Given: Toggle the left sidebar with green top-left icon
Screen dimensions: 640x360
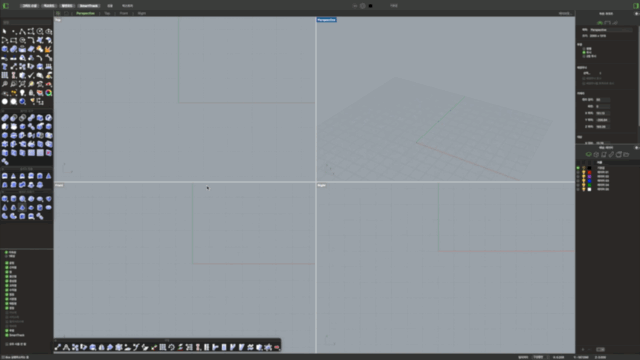Looking at the screenshot, I should [x=6, y=6].
